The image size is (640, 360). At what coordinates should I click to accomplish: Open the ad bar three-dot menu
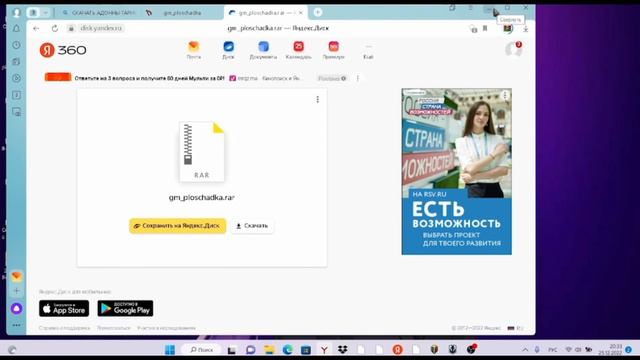[358, 78]
